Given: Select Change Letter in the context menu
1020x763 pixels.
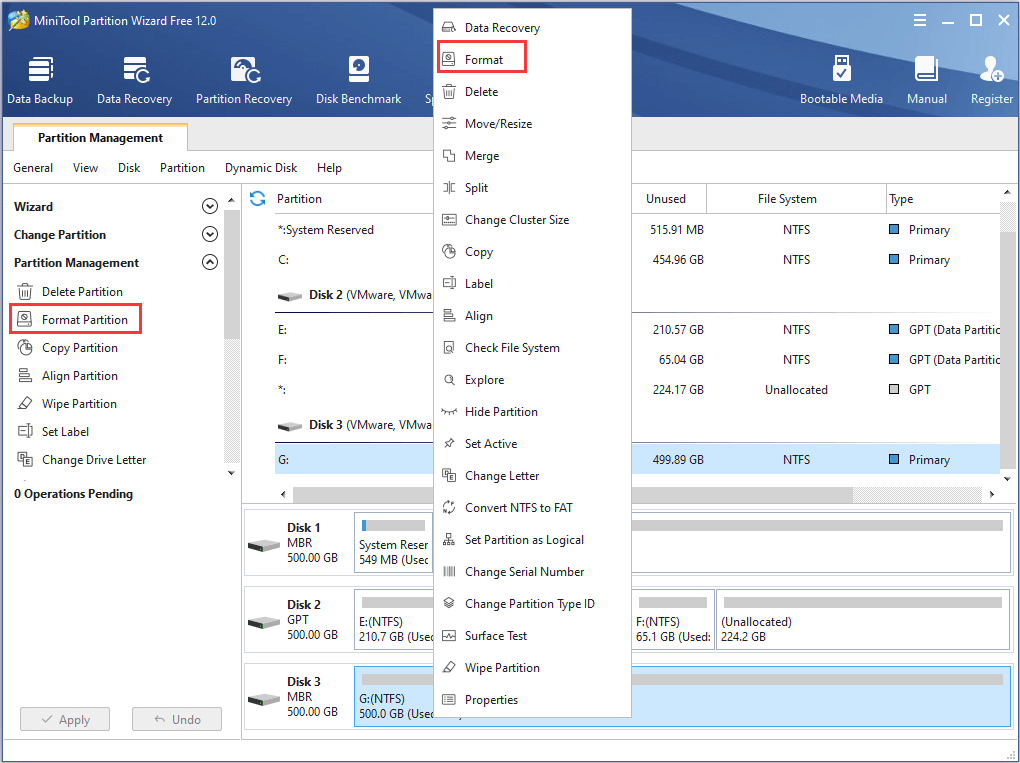Looking at the screenshot, I should 532,475.
